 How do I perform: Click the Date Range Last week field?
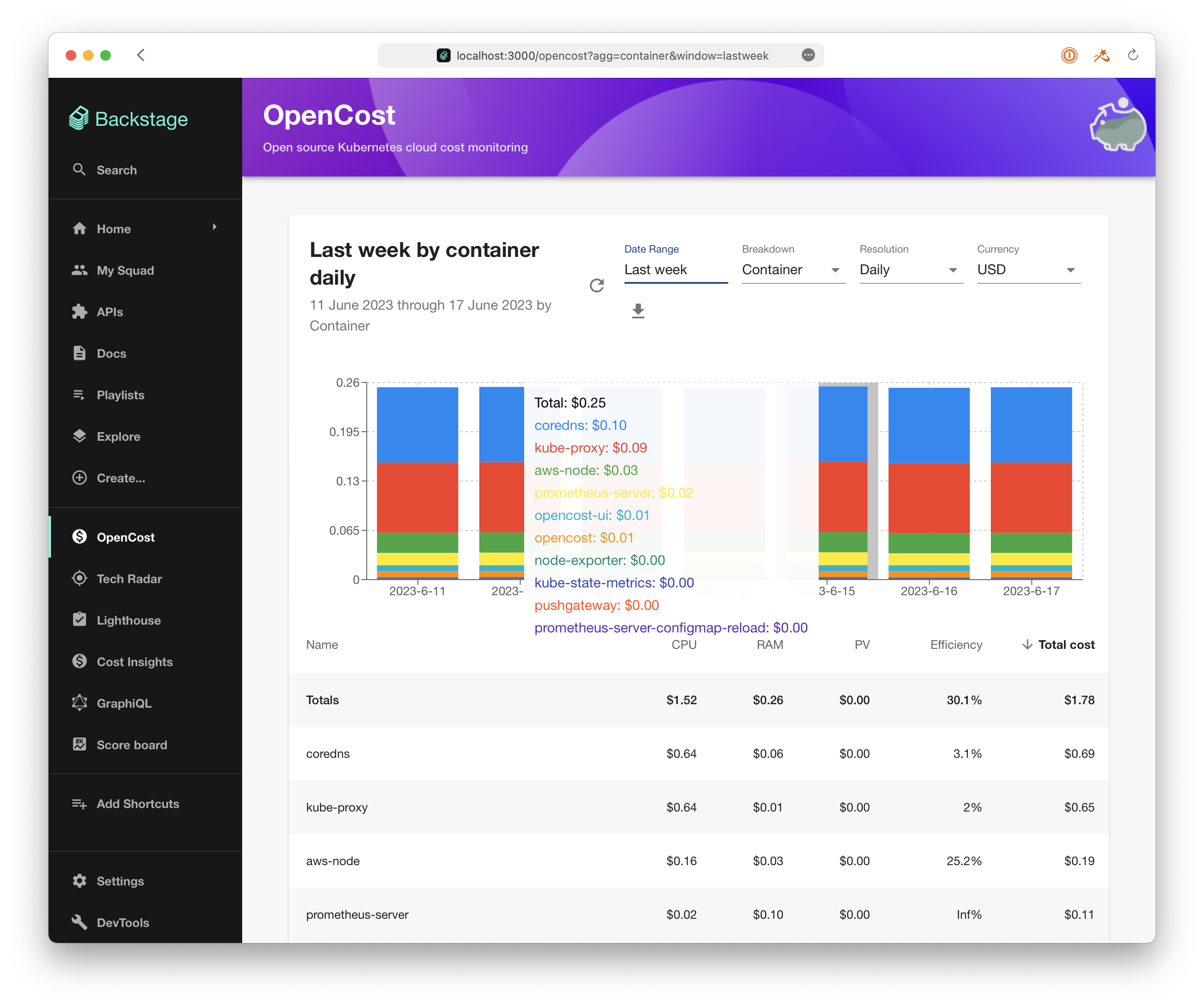(676, 269)
